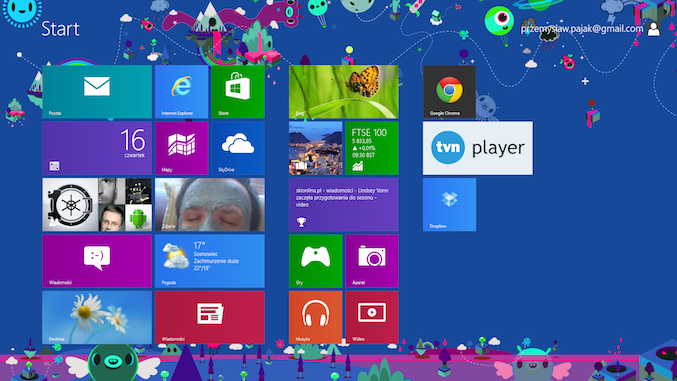Open the FTSE 100 finance tile

pyautogui.click(x=372, y=148)
